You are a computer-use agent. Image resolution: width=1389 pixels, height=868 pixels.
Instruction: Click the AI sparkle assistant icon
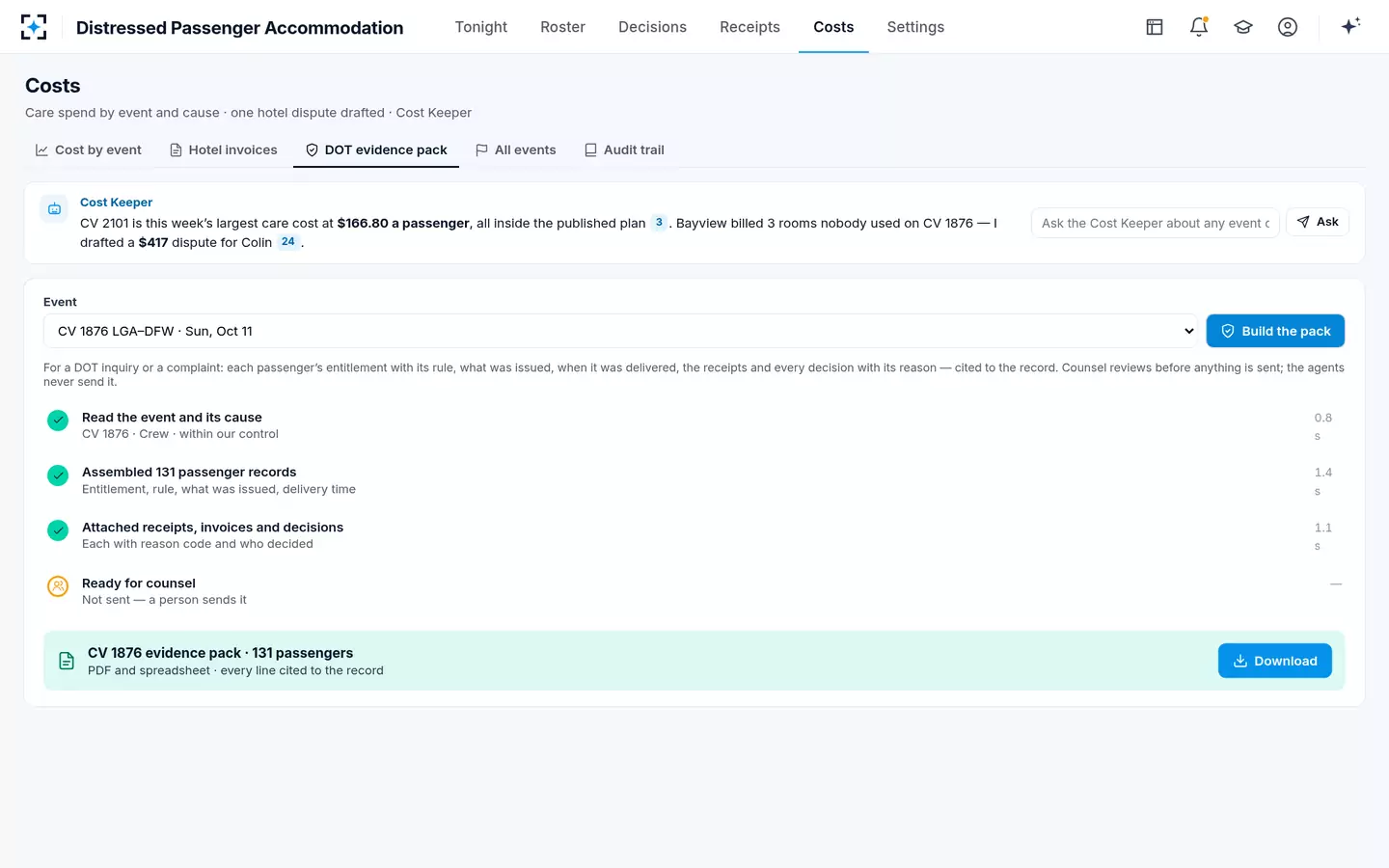point(1350,26)
